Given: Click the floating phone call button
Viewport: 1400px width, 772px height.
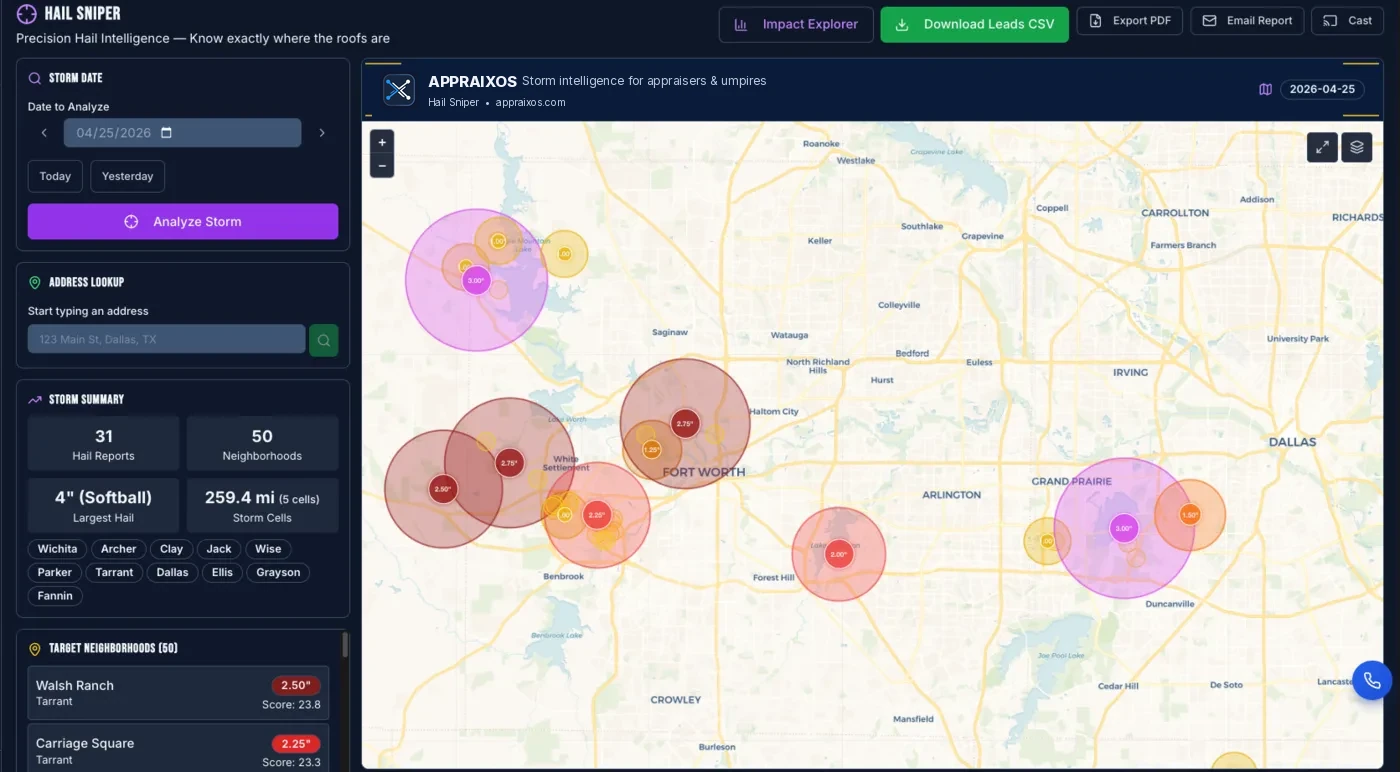Looking at the screenshot, I should pyautogui.click(x=1372, y=681).
